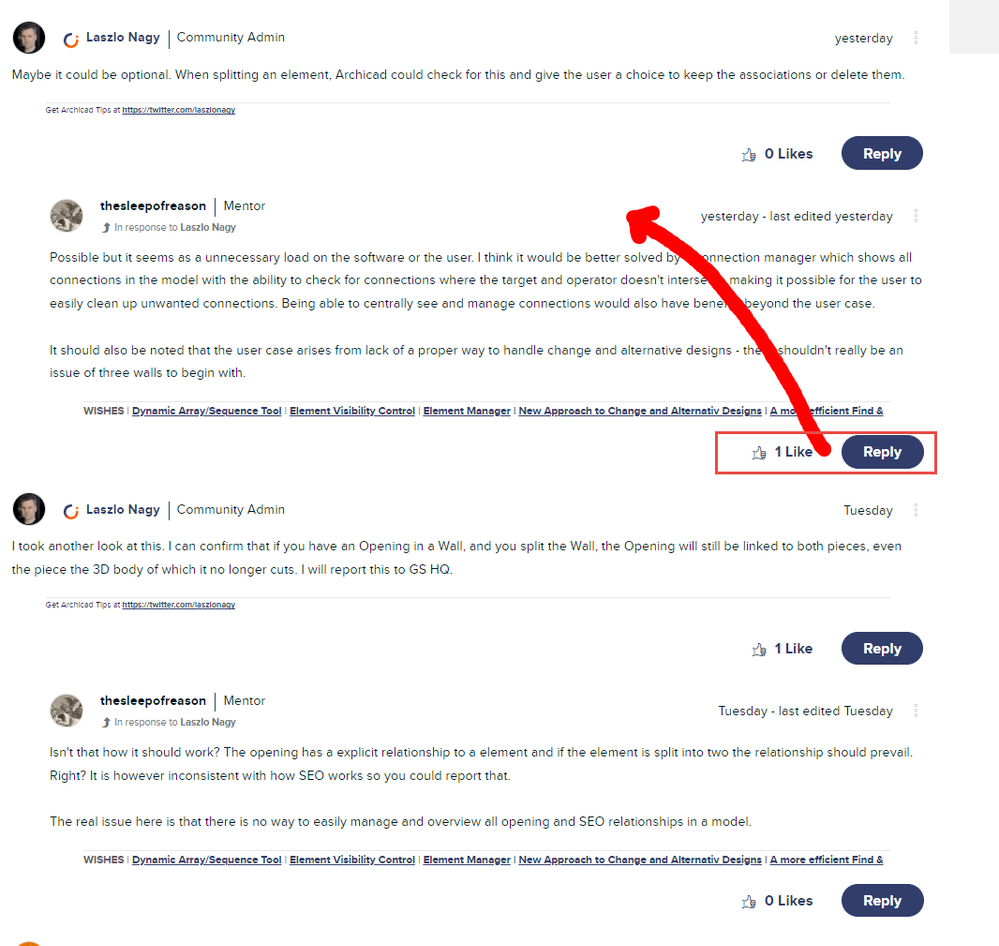Open options menu for Laszlo Nagy's yesterday post
This screenshot has width=999, height=946.
[x=916, y=38]
